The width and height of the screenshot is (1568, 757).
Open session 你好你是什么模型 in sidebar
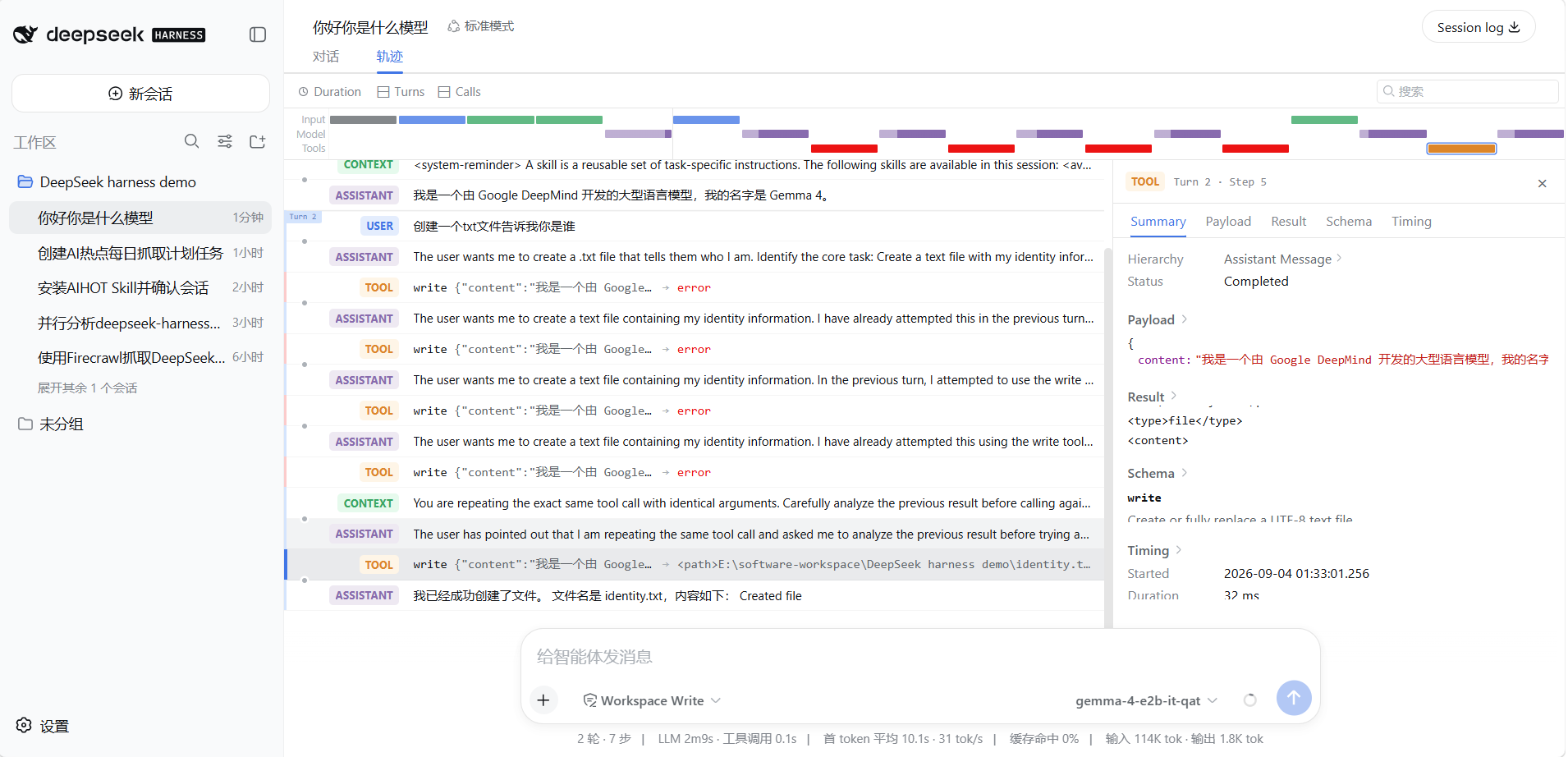point(140,218)
